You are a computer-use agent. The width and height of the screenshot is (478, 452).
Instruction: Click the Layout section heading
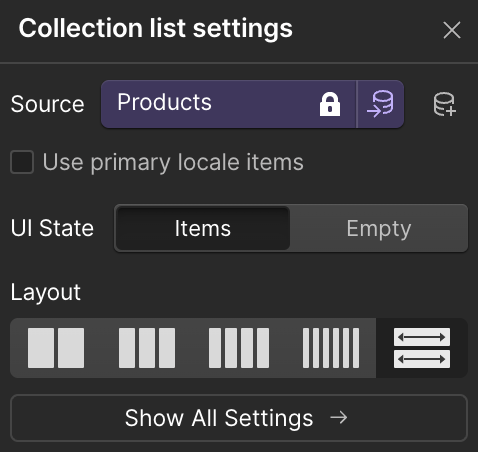(46, 292)
